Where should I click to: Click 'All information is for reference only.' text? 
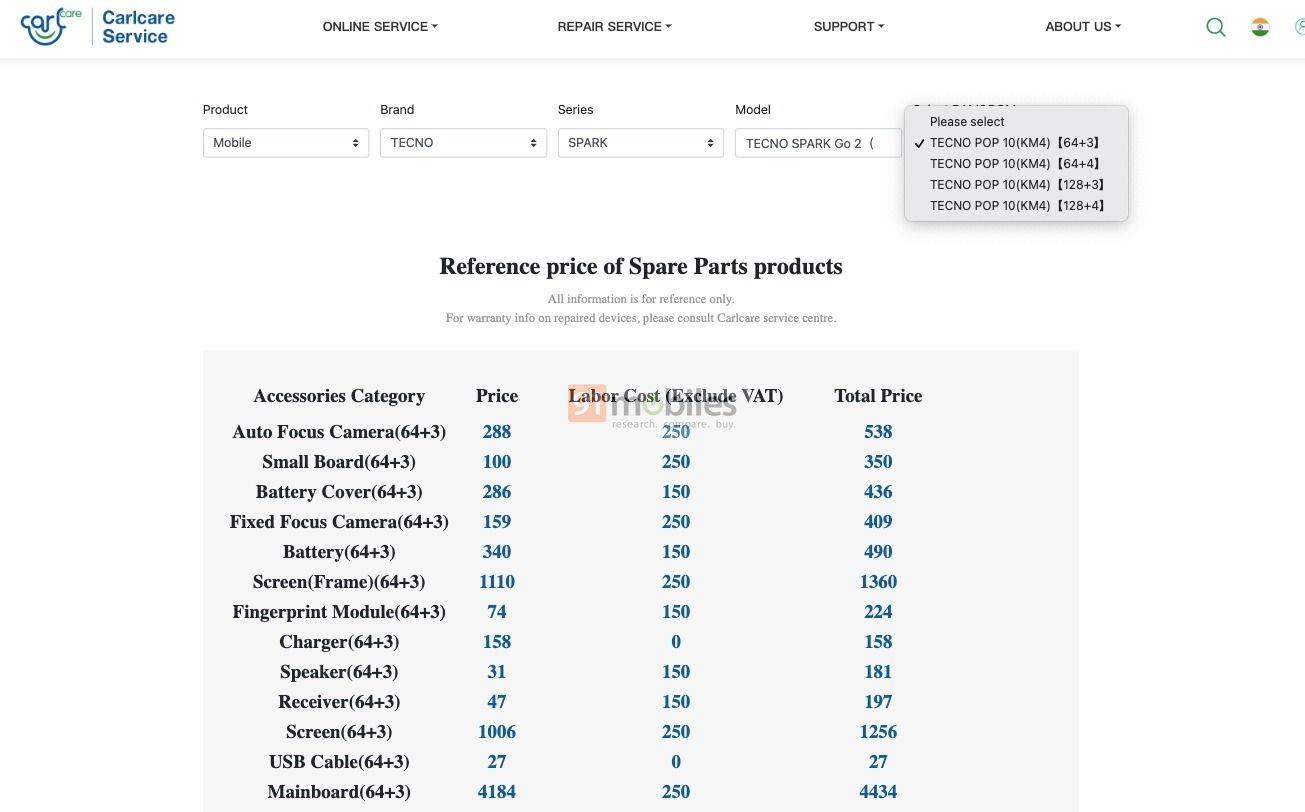coord(641,299)
